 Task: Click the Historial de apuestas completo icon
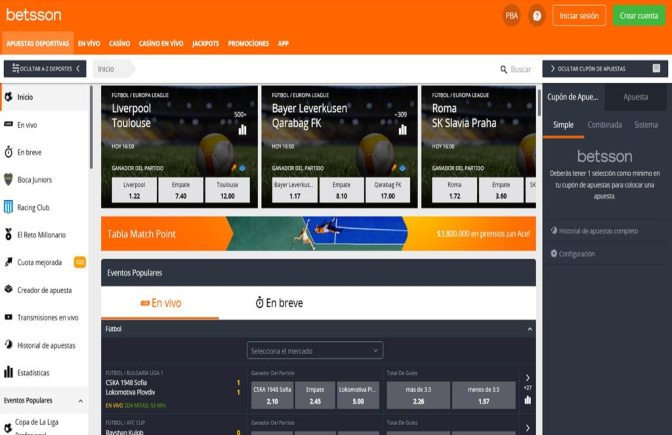(x=554, y=231)
